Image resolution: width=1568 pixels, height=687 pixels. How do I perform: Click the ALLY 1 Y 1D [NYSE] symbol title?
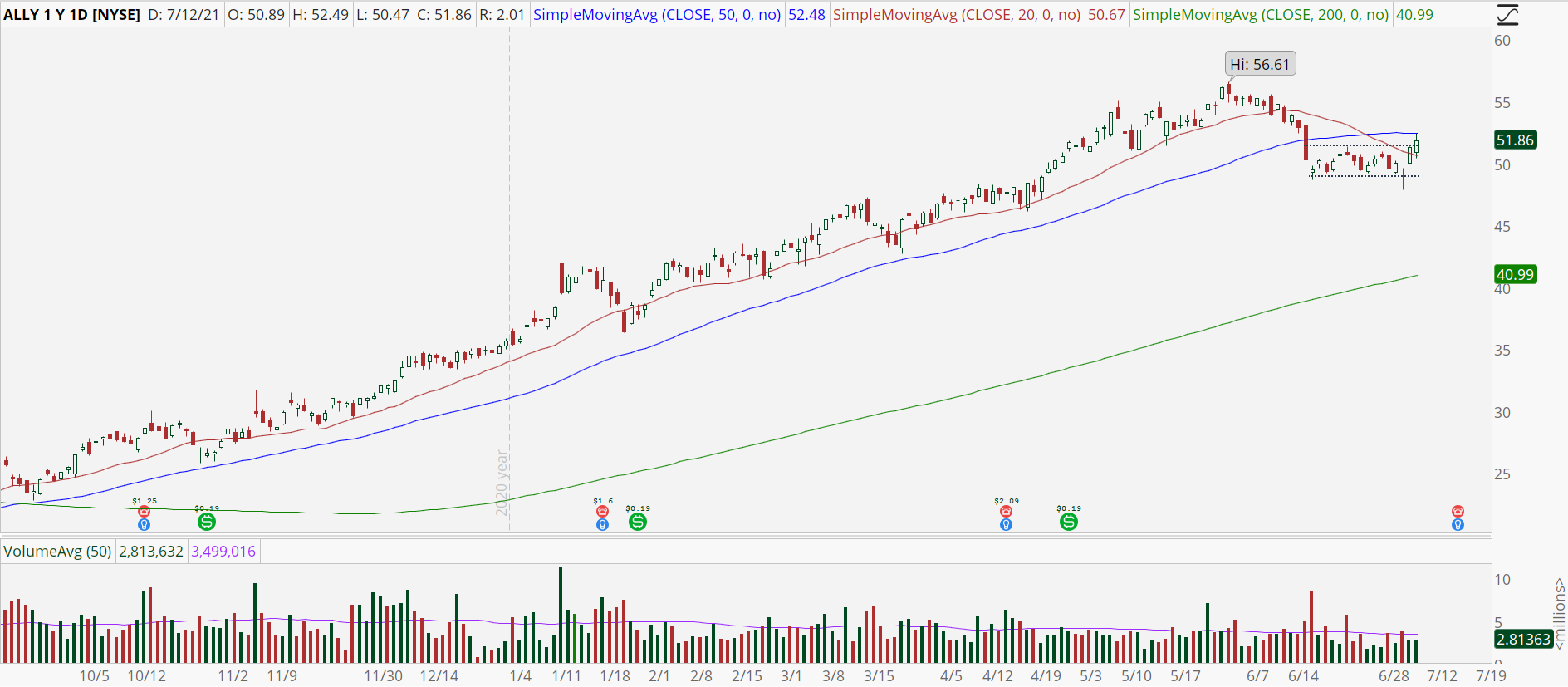click(x=72, y=15)
